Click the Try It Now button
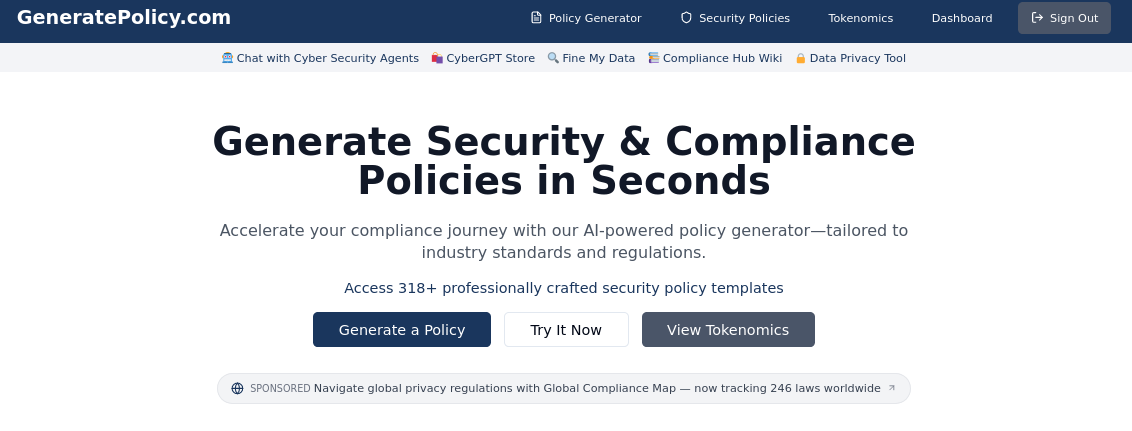Image resolution: width=1132 pixels, height=431 pixels. coord(566,330)
